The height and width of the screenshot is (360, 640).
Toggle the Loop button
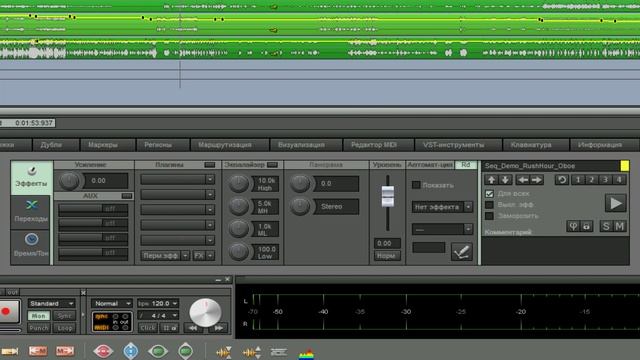64,328
